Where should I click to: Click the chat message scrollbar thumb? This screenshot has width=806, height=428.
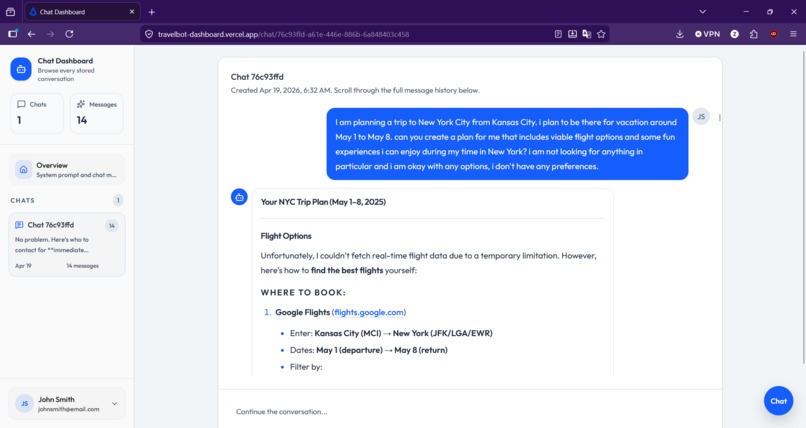click(x=719, y=118)
